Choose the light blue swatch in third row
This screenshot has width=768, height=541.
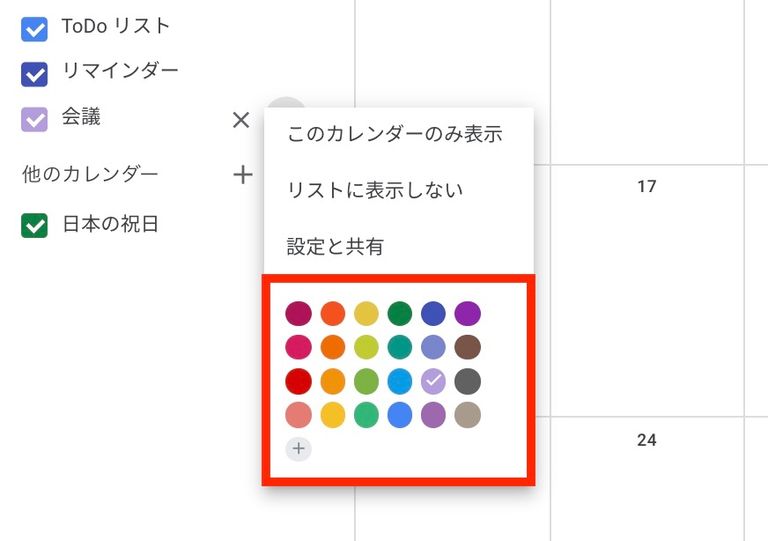pyautogui.click(x=400, y=381)
